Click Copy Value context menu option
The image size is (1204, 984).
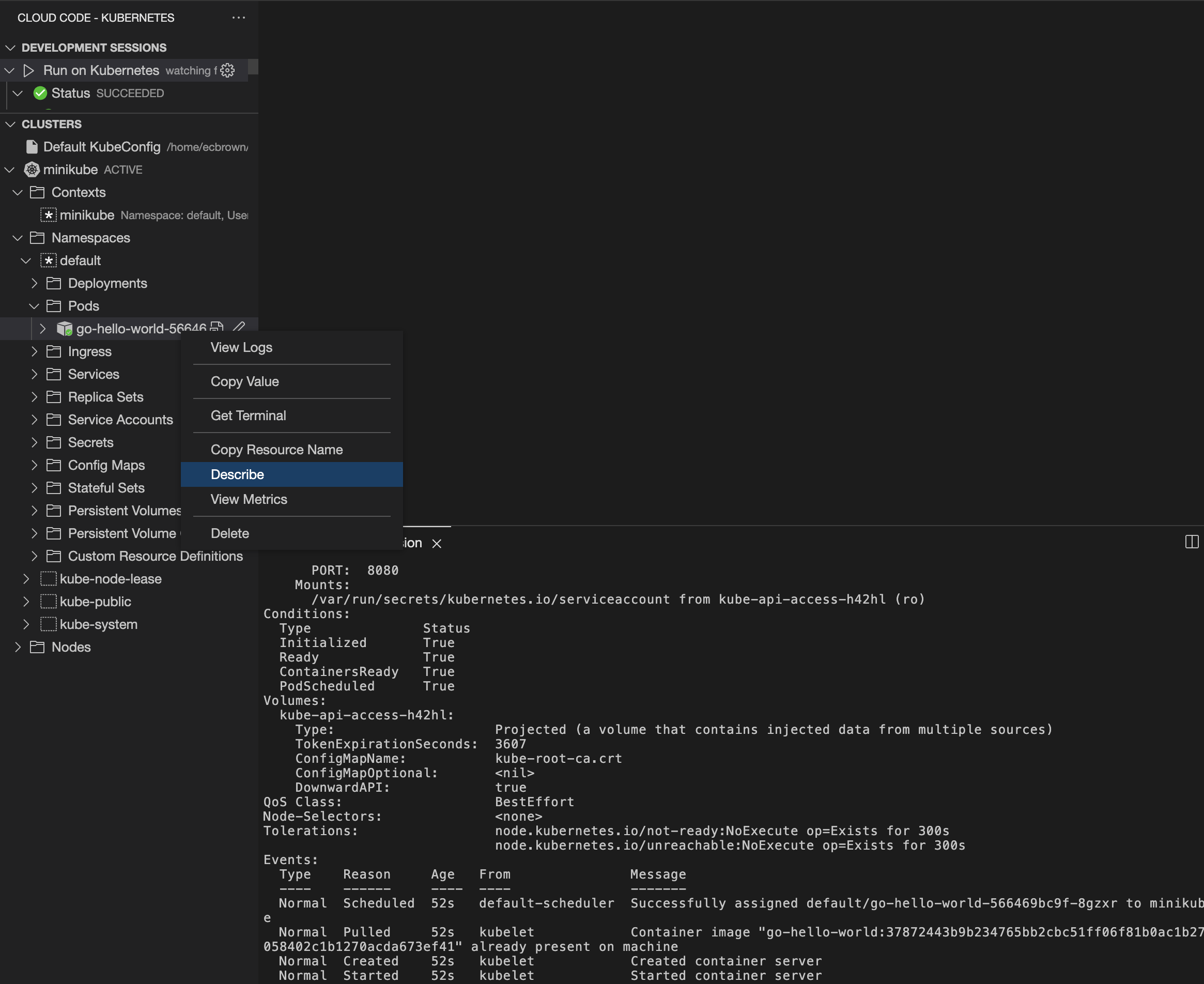244,381
